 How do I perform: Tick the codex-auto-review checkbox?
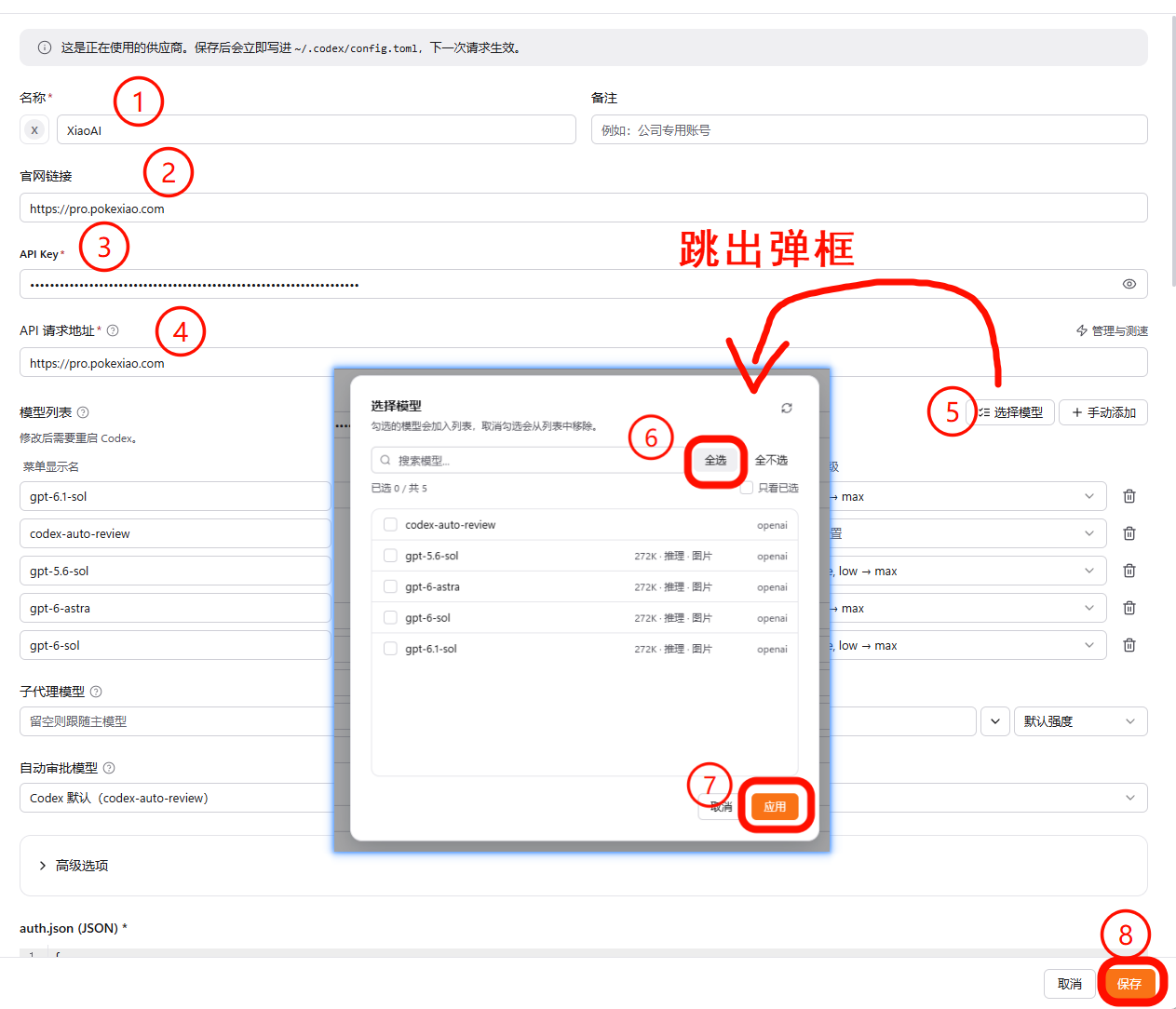point(390,525)
